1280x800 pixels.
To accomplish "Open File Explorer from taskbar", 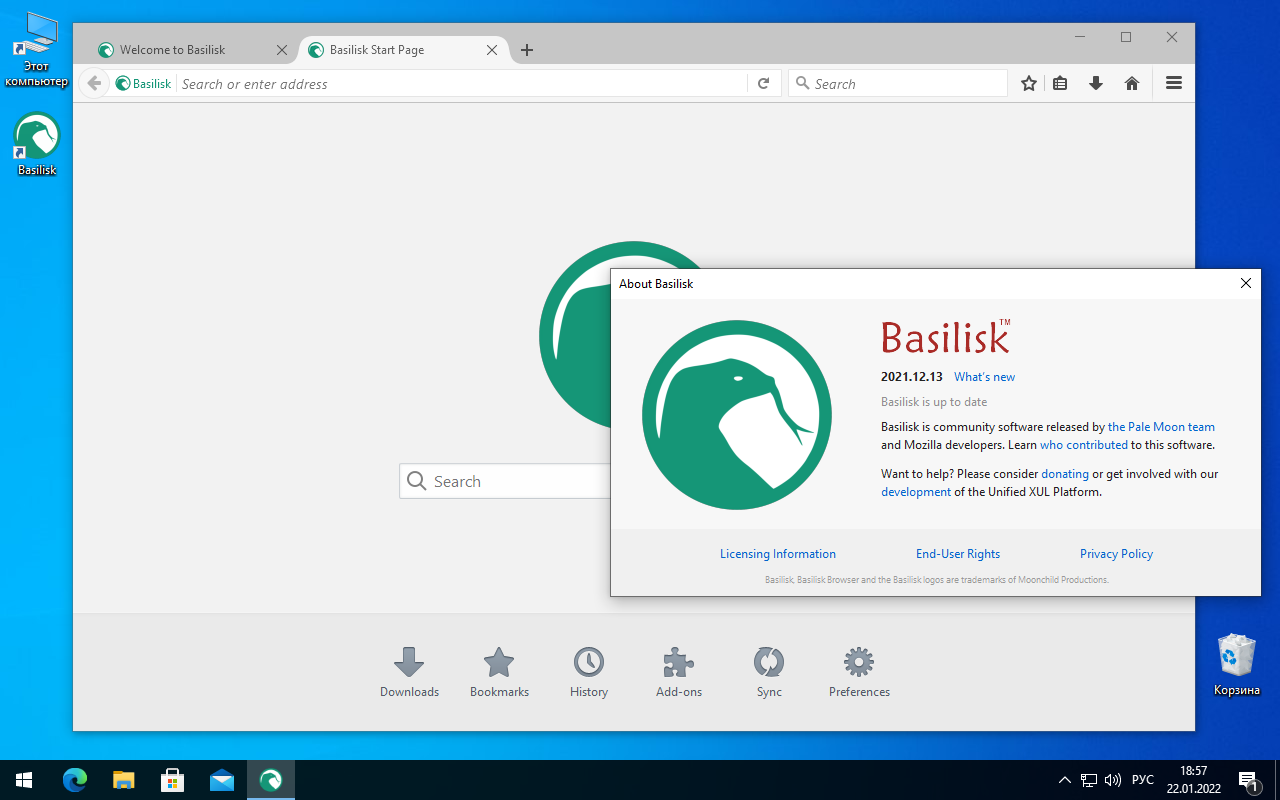I will [123, 780].
